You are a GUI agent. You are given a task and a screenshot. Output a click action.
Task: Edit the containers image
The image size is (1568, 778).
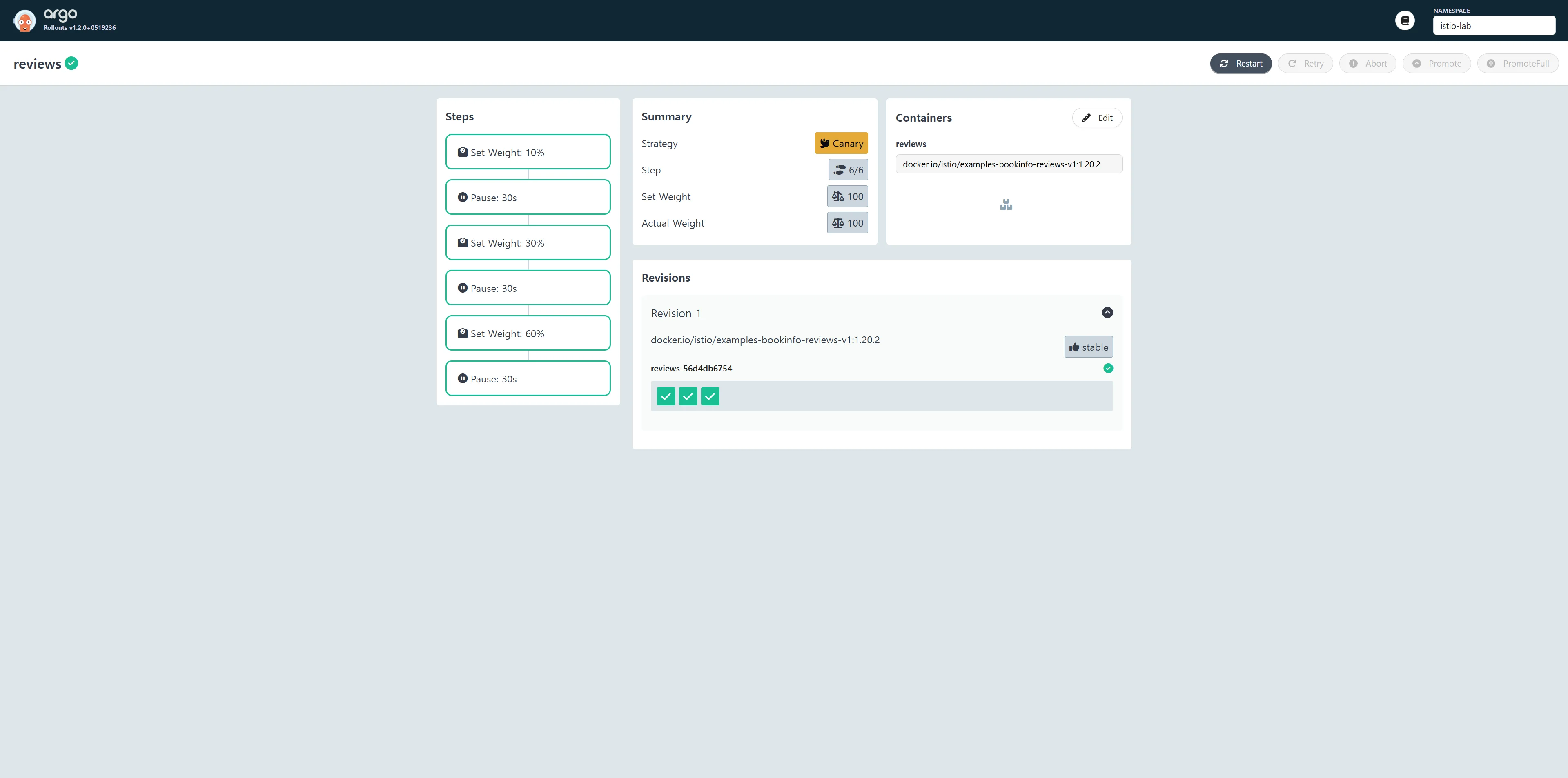(x=1097, y=118)
